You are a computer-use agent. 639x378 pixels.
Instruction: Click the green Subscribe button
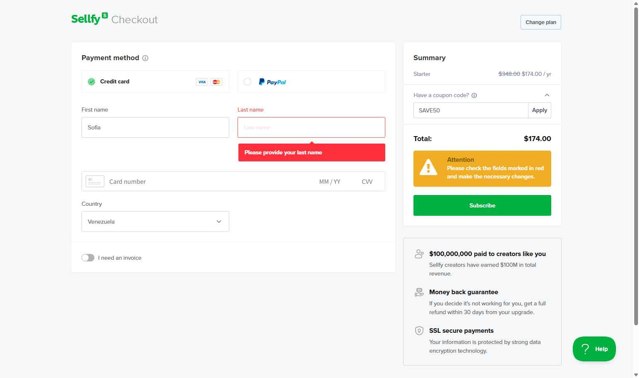[482, 205]
